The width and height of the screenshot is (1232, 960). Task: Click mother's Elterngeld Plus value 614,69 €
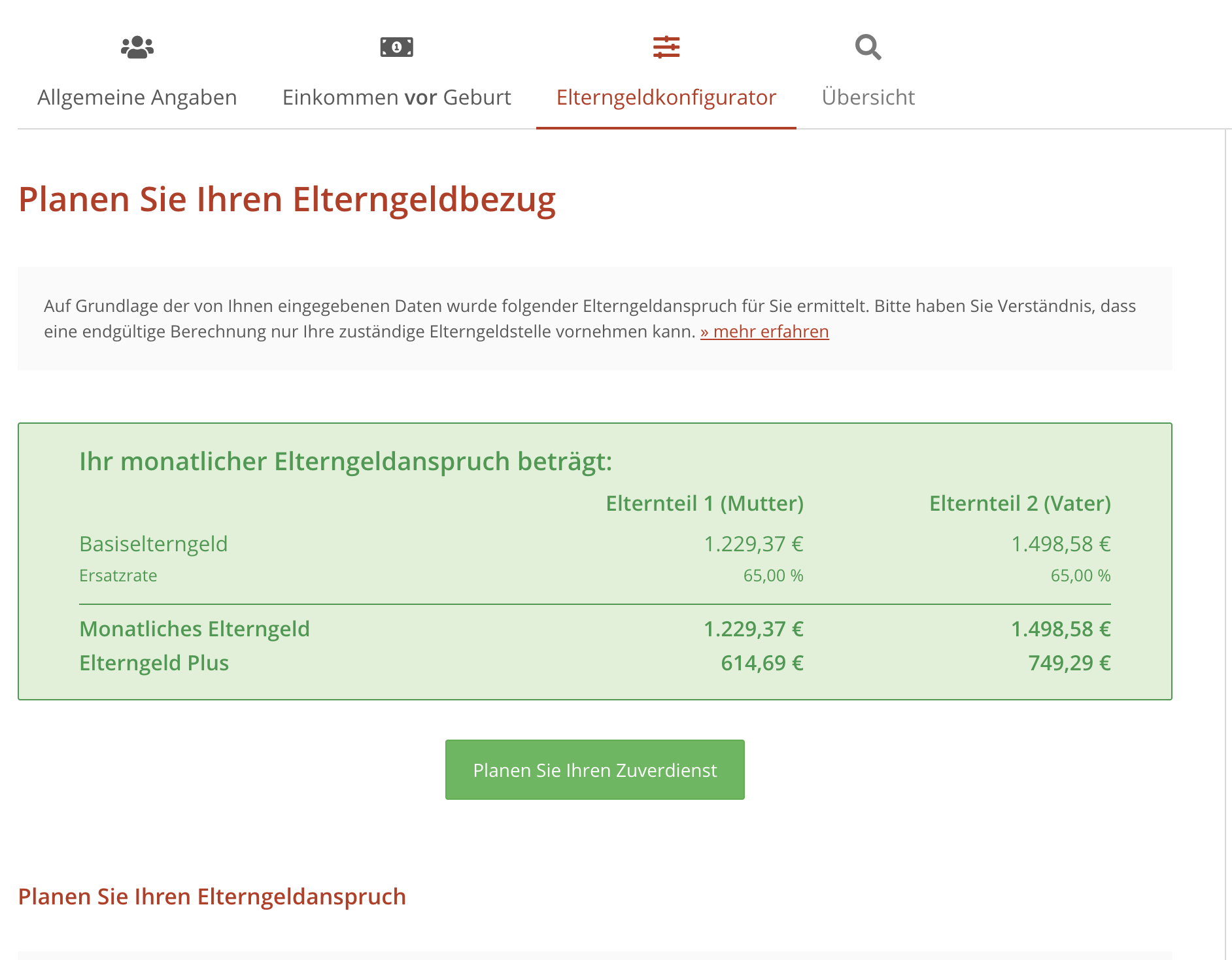(x=762, y=663)
